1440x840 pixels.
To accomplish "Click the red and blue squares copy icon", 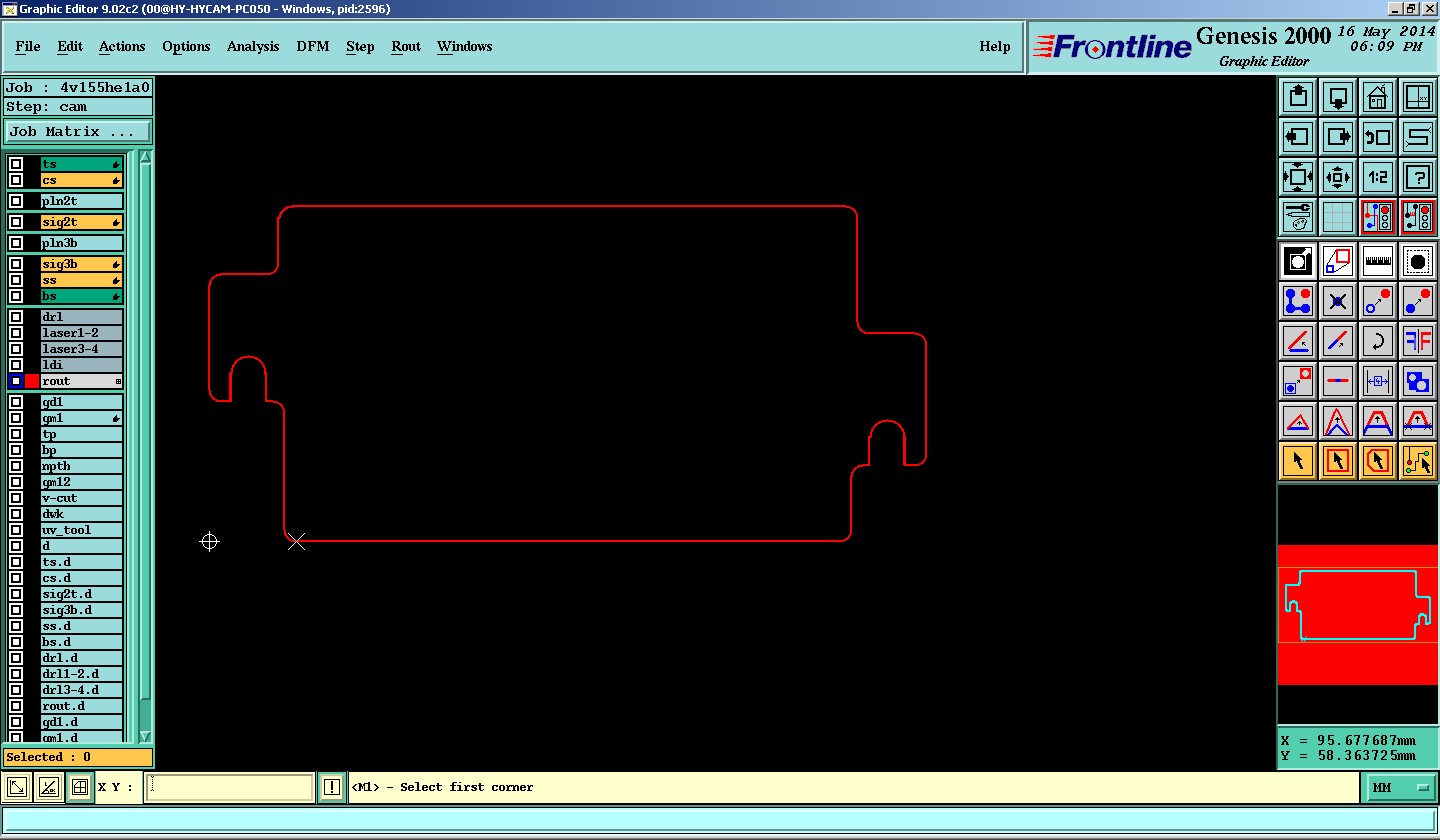I will [1298, 381].
